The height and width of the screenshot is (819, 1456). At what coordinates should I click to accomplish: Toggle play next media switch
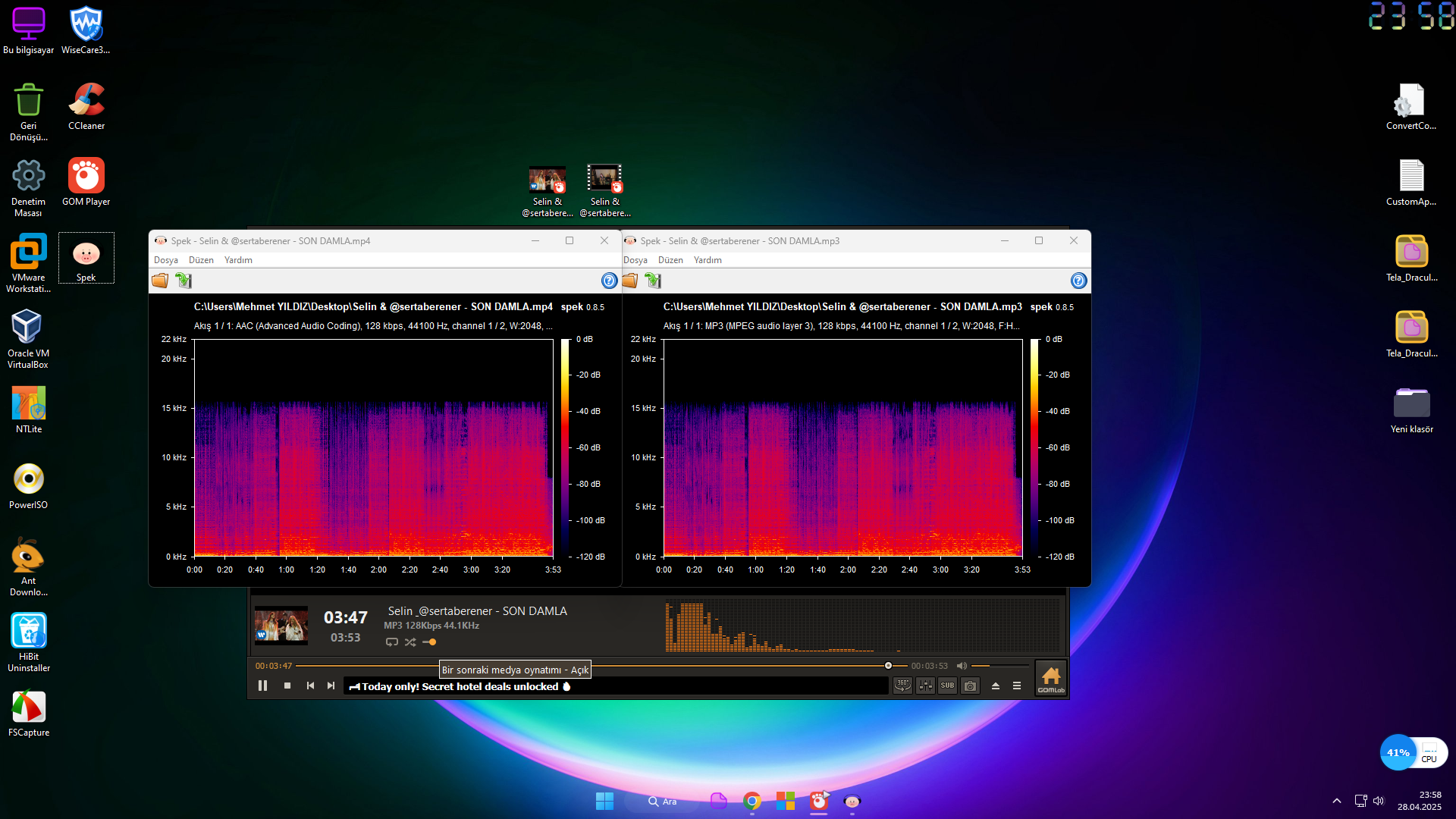pyautogui.click(x=429, y=642)
